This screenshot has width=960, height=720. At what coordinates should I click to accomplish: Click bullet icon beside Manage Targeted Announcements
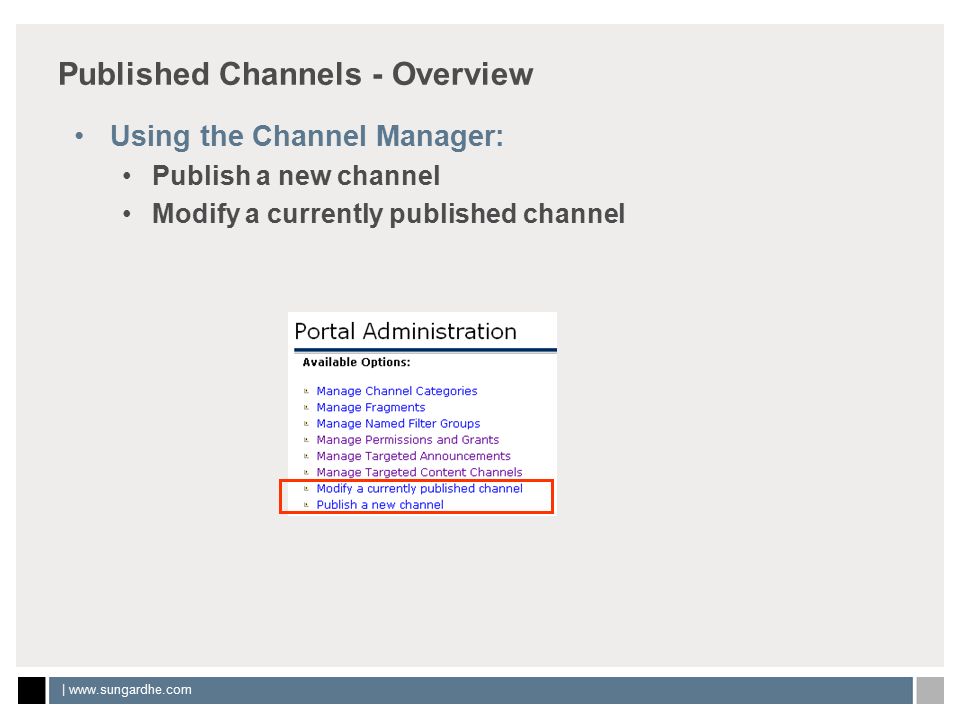[306, 456]
